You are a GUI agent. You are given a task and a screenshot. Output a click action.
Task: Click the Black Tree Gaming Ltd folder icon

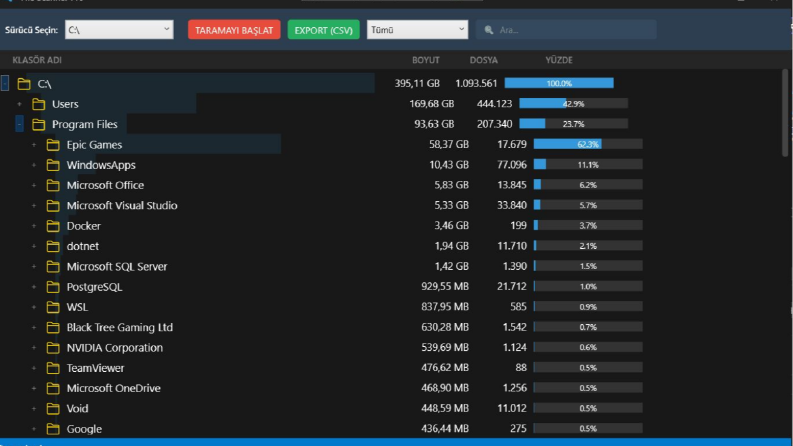click(53, 328)
